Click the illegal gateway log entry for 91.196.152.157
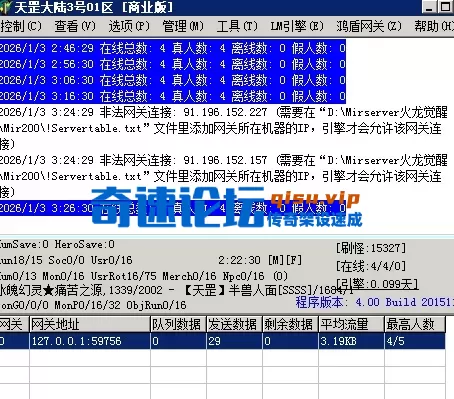The height and width of the screenshot is (399, 454). [x=223, y=176]
